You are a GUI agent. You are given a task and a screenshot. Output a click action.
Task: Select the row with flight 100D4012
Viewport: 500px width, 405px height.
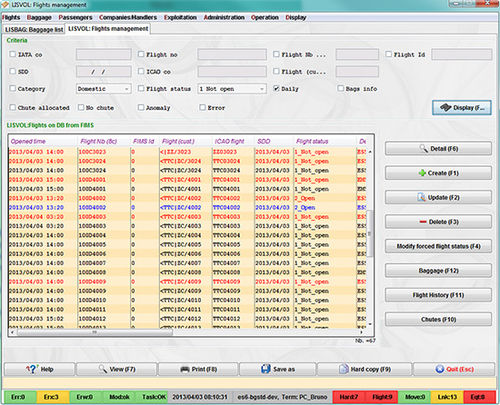coord(187,319)
